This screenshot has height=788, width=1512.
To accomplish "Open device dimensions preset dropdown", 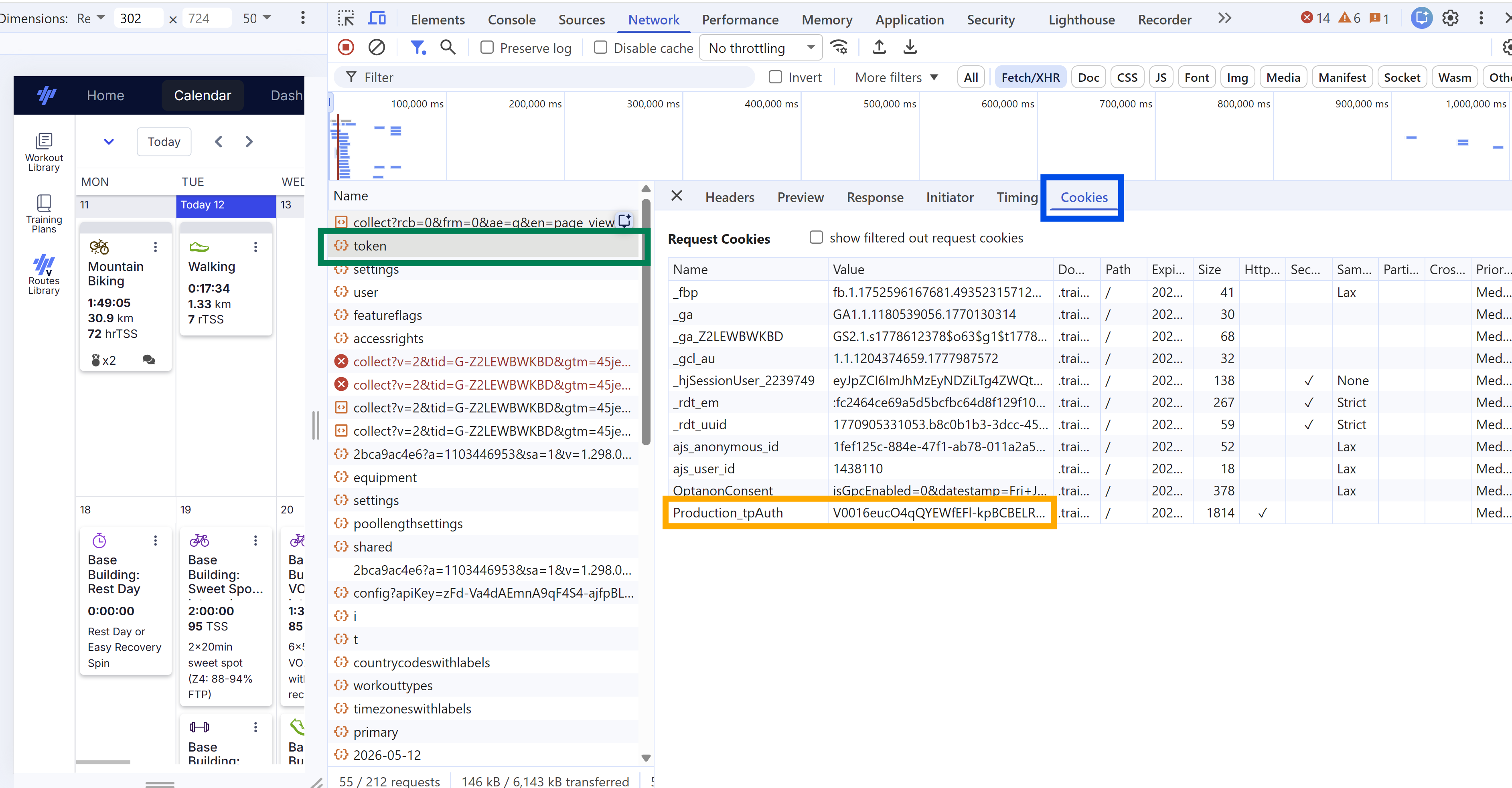I will pos(91,18).
